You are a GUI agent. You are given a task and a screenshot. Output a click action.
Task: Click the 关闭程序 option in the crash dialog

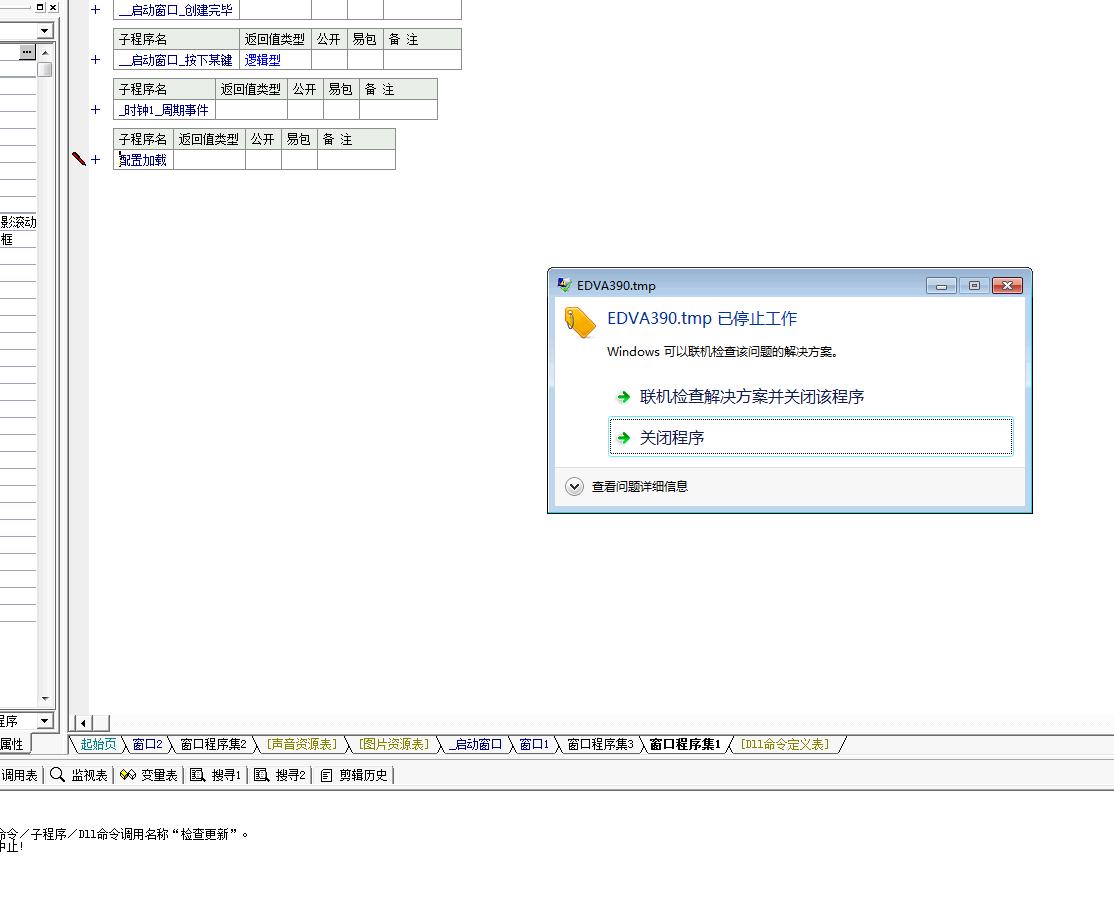[811, 436]
